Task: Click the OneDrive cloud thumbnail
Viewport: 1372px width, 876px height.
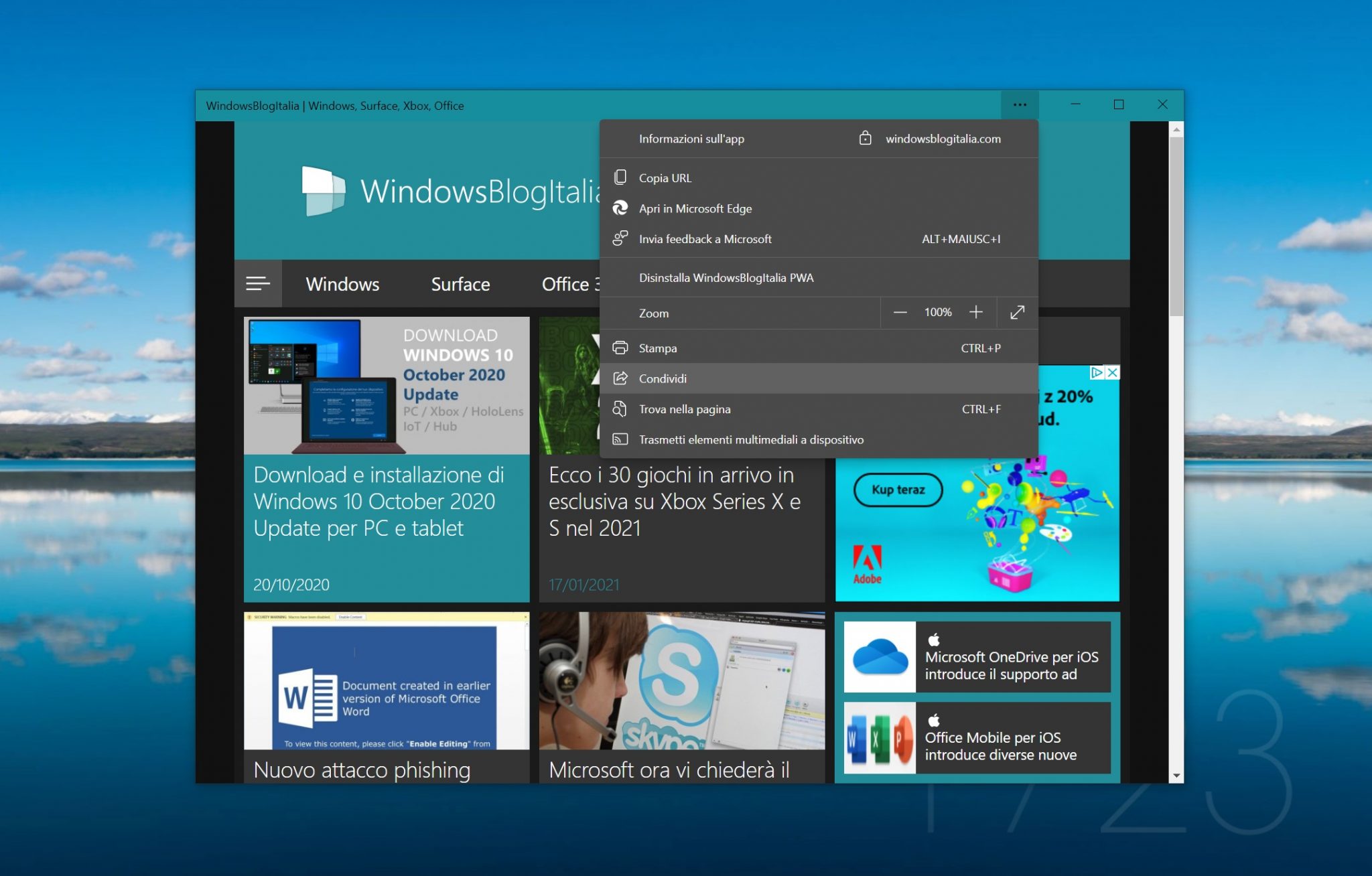Action: [880, 657]
